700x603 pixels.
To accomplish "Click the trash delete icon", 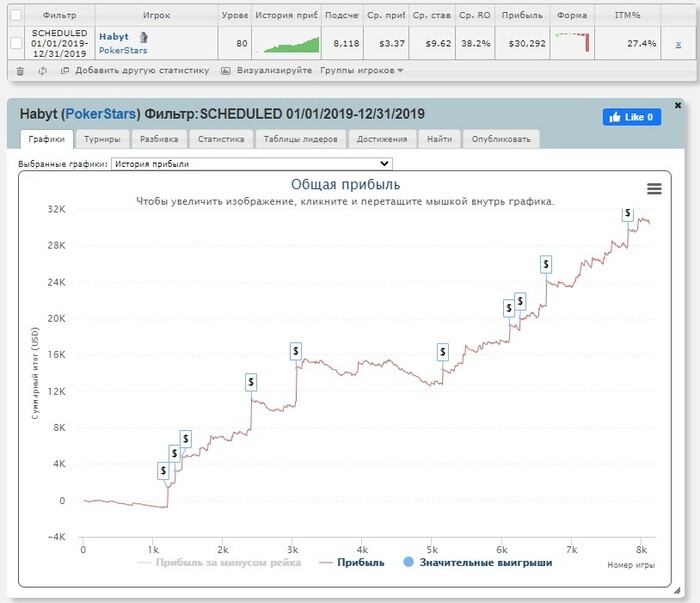I will (20, 71).
